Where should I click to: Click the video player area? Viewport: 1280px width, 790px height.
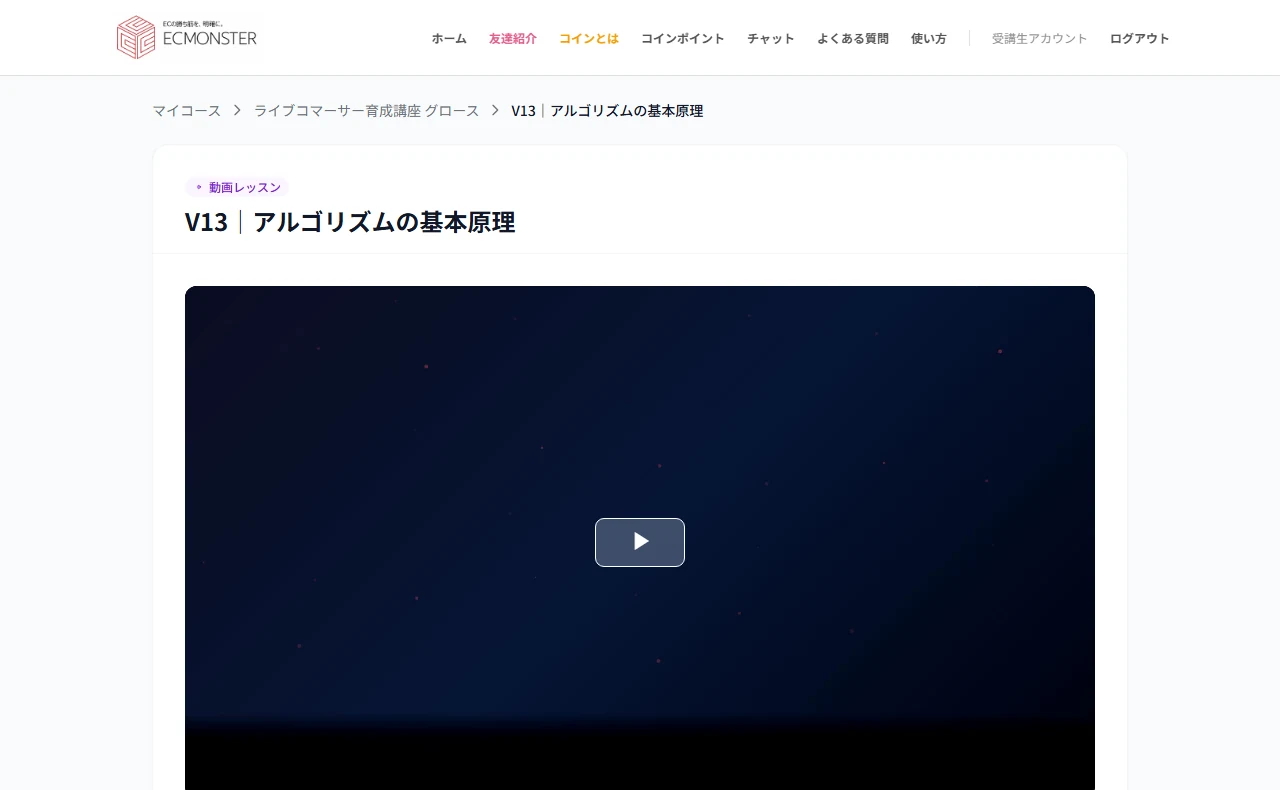[640, 538]
